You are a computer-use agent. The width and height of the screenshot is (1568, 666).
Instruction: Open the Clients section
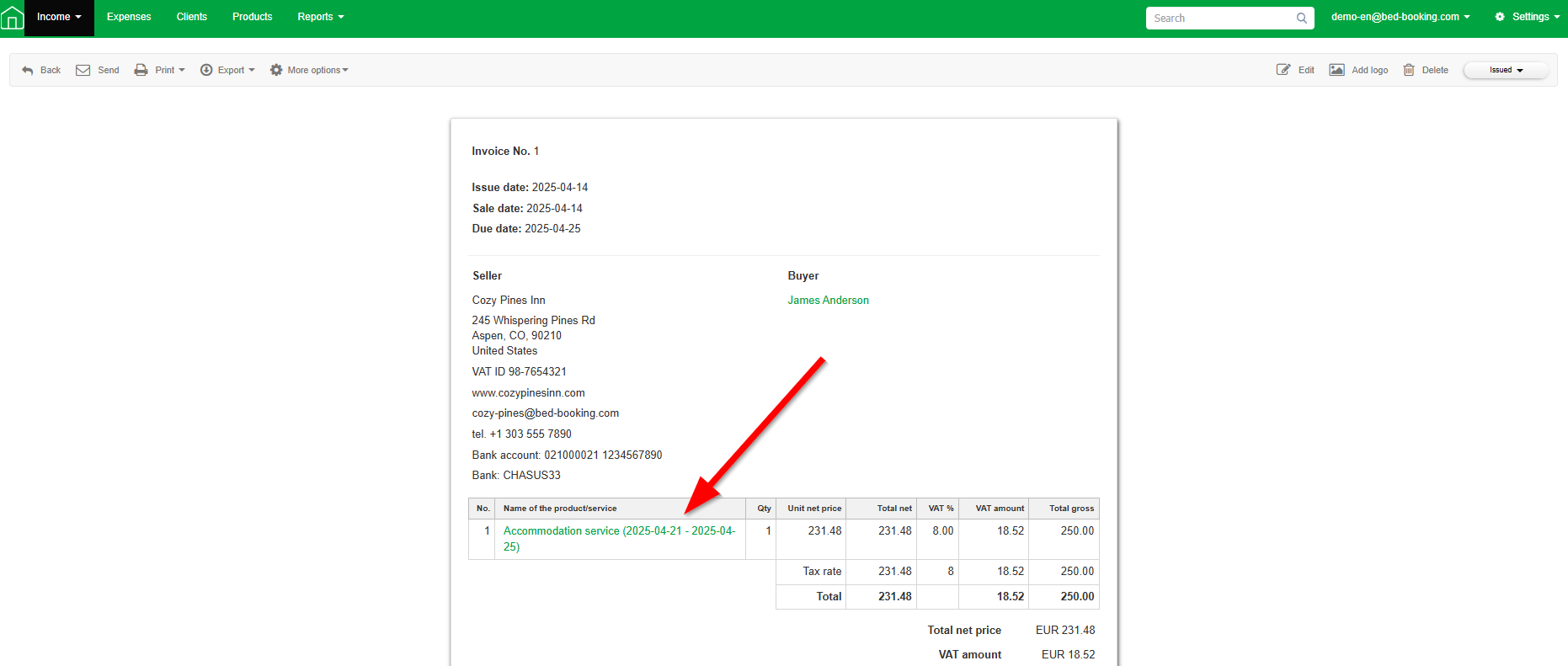tap(192, 17)
